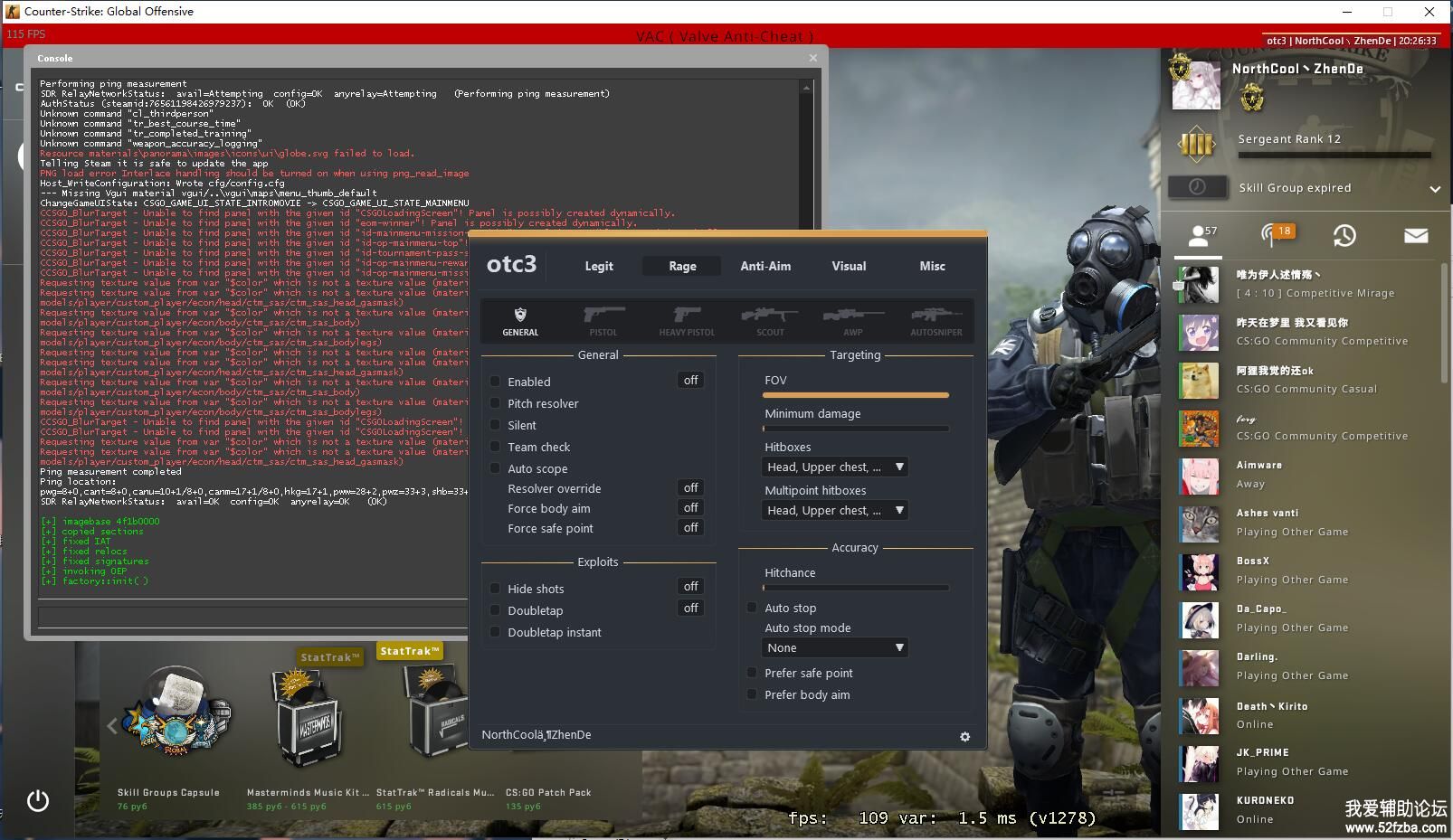Toggle Team check checkbox

pyautogui.click(x=495, y=447)
